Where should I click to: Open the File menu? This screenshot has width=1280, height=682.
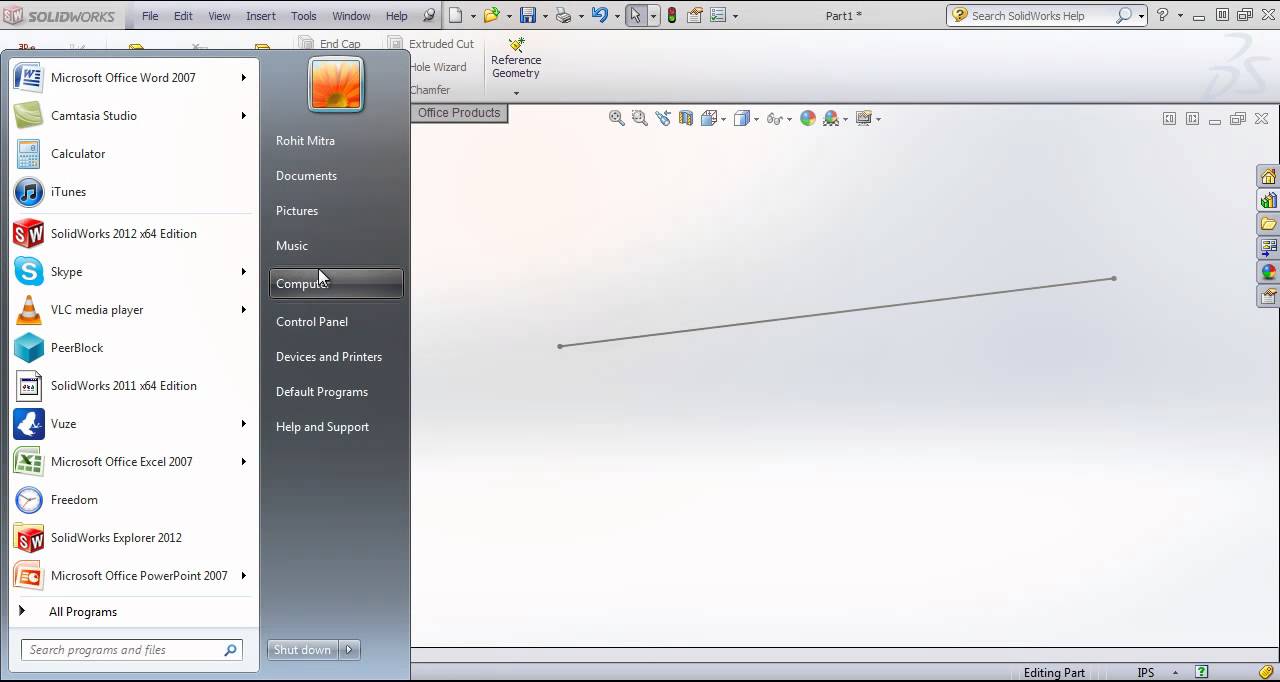pyautogui.click(x=150, y=16)
